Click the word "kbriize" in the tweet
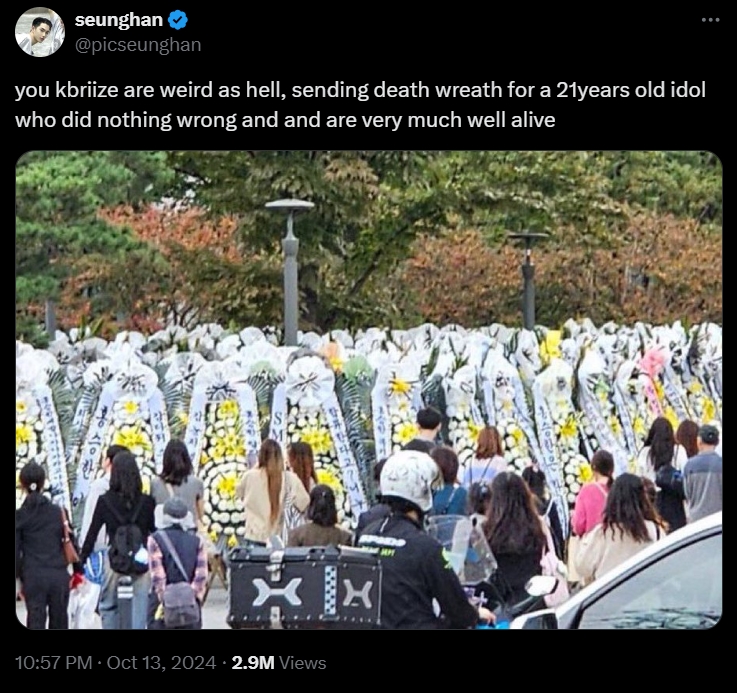 (x=86, y=90)
